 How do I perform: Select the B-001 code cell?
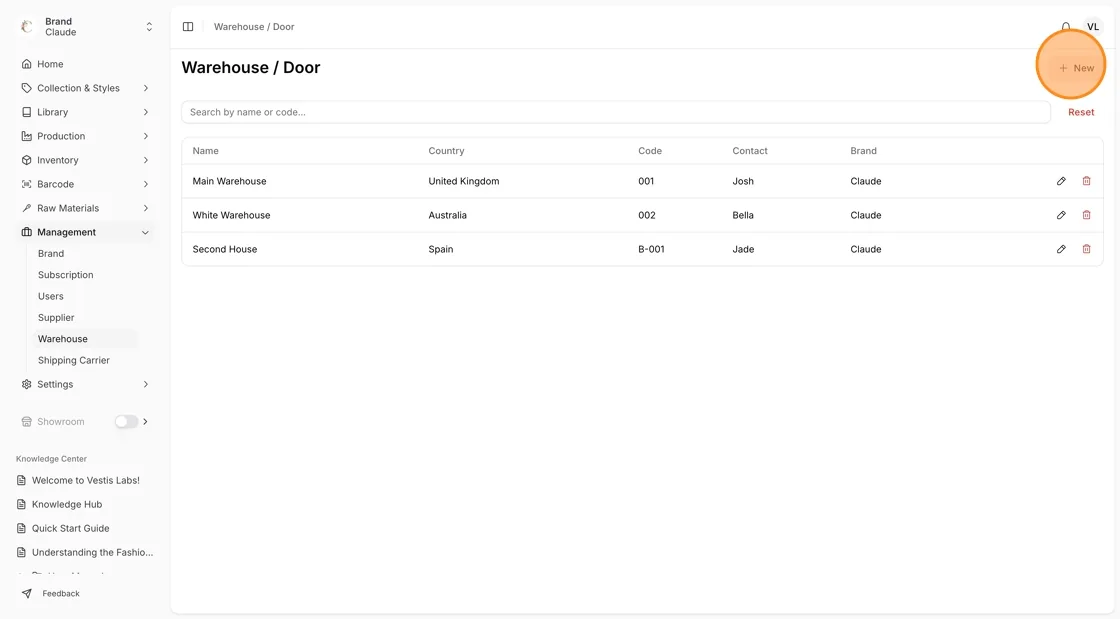coord(651,249)
